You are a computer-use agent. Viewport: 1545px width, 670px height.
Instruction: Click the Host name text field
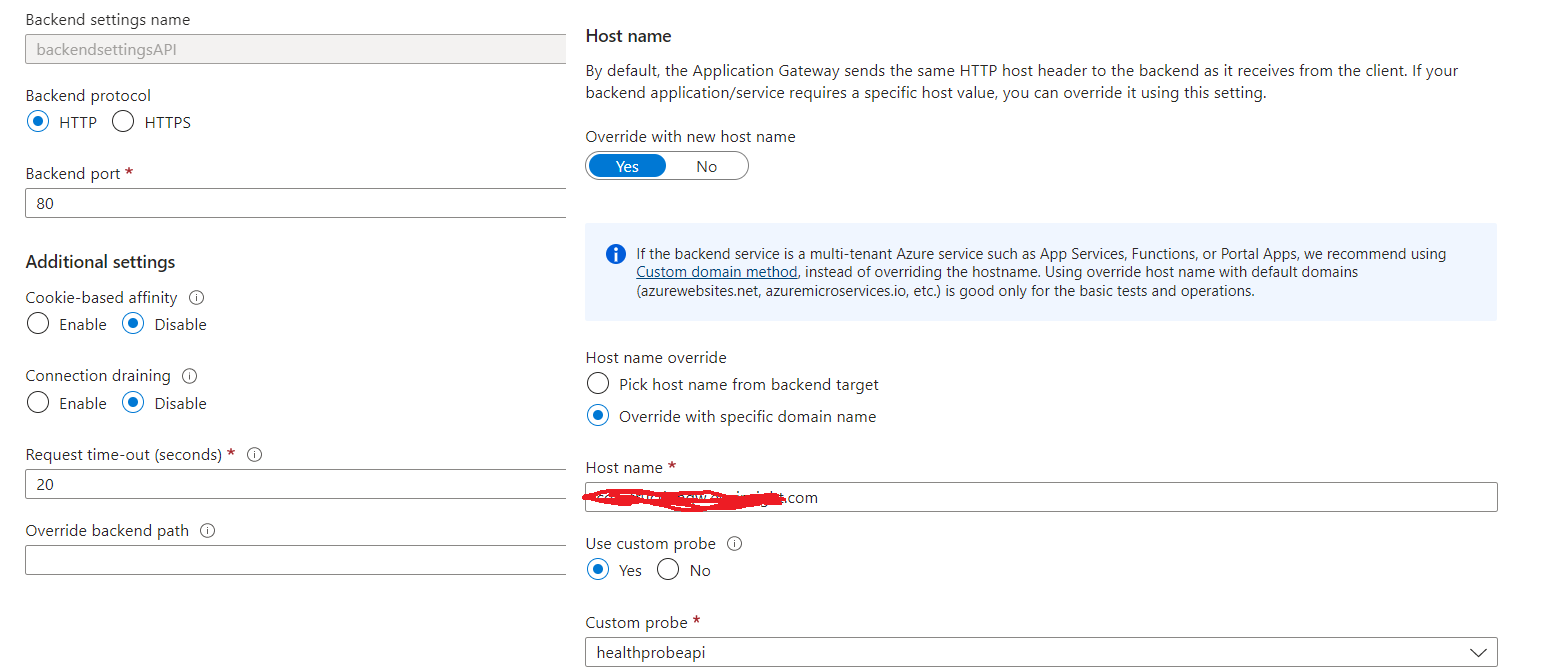1041,497
